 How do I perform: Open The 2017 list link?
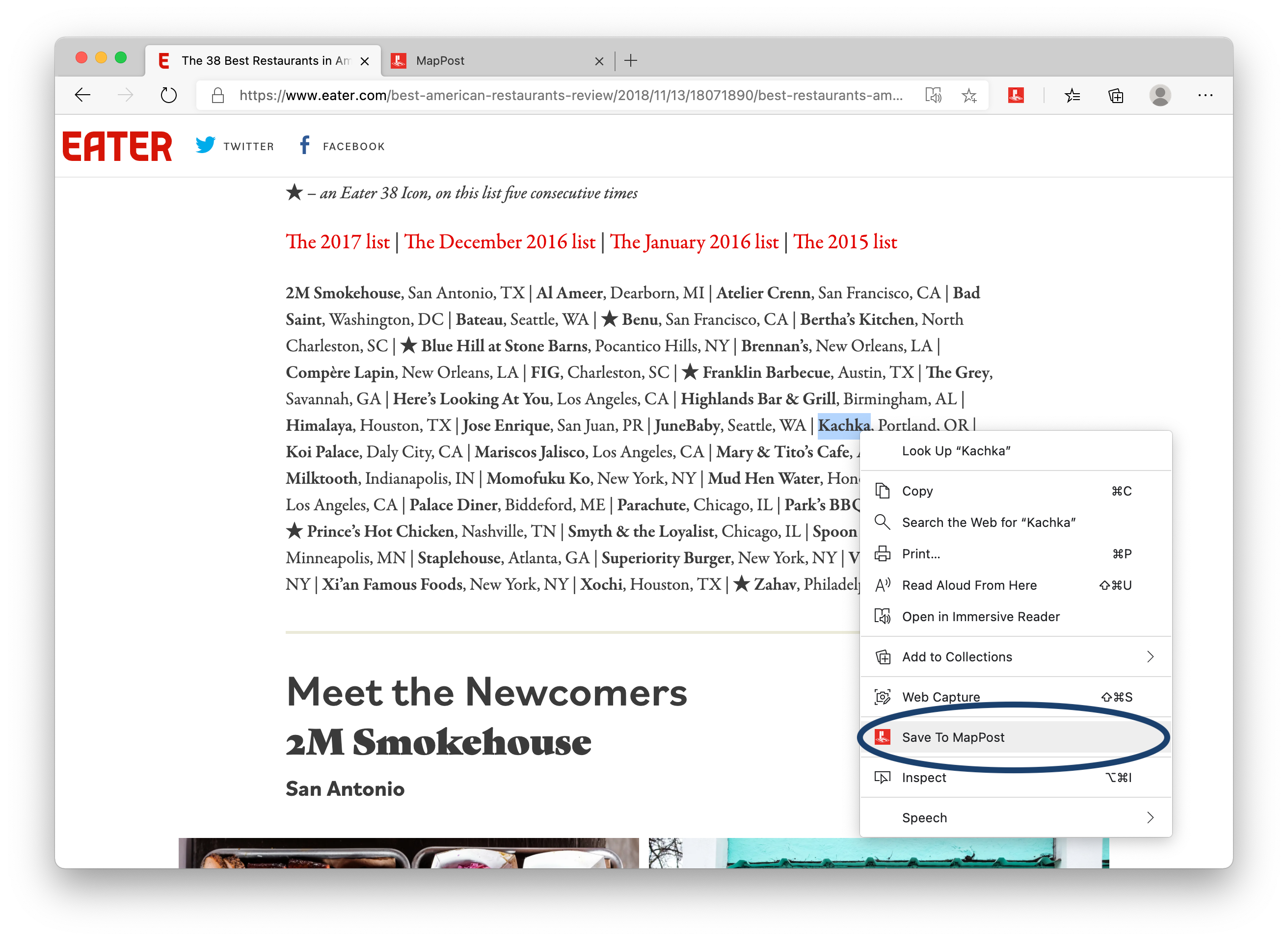[x=338, y=241]
